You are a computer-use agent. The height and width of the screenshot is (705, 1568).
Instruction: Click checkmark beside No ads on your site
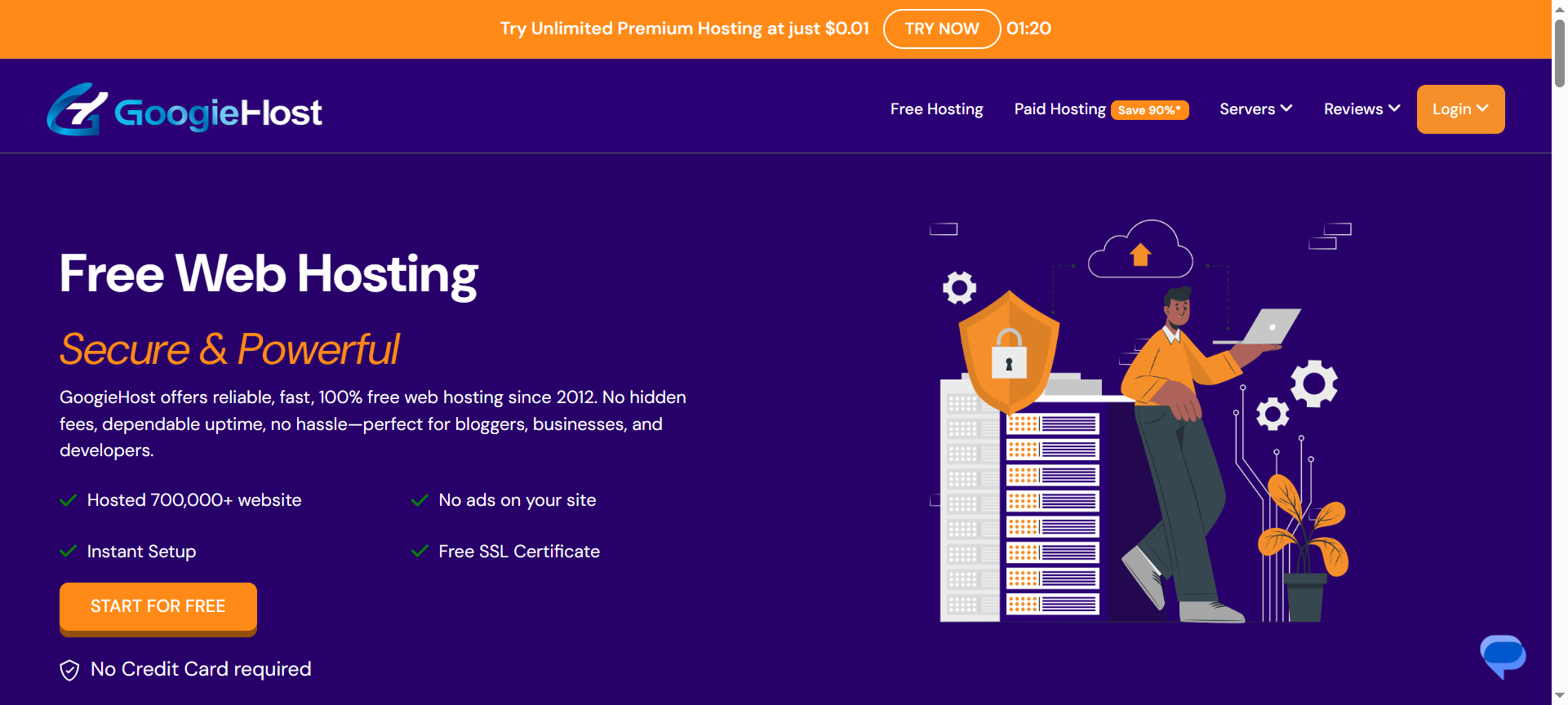[420, 500]
